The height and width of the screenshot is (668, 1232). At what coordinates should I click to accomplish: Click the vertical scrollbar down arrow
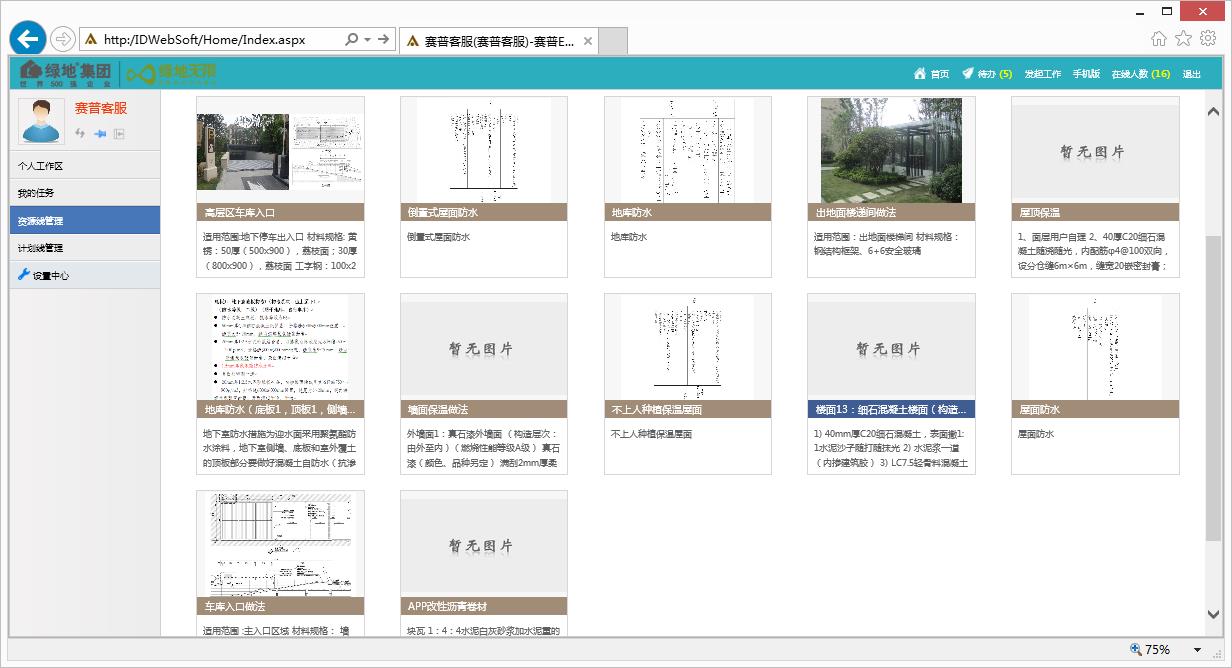pos(1214,615)
